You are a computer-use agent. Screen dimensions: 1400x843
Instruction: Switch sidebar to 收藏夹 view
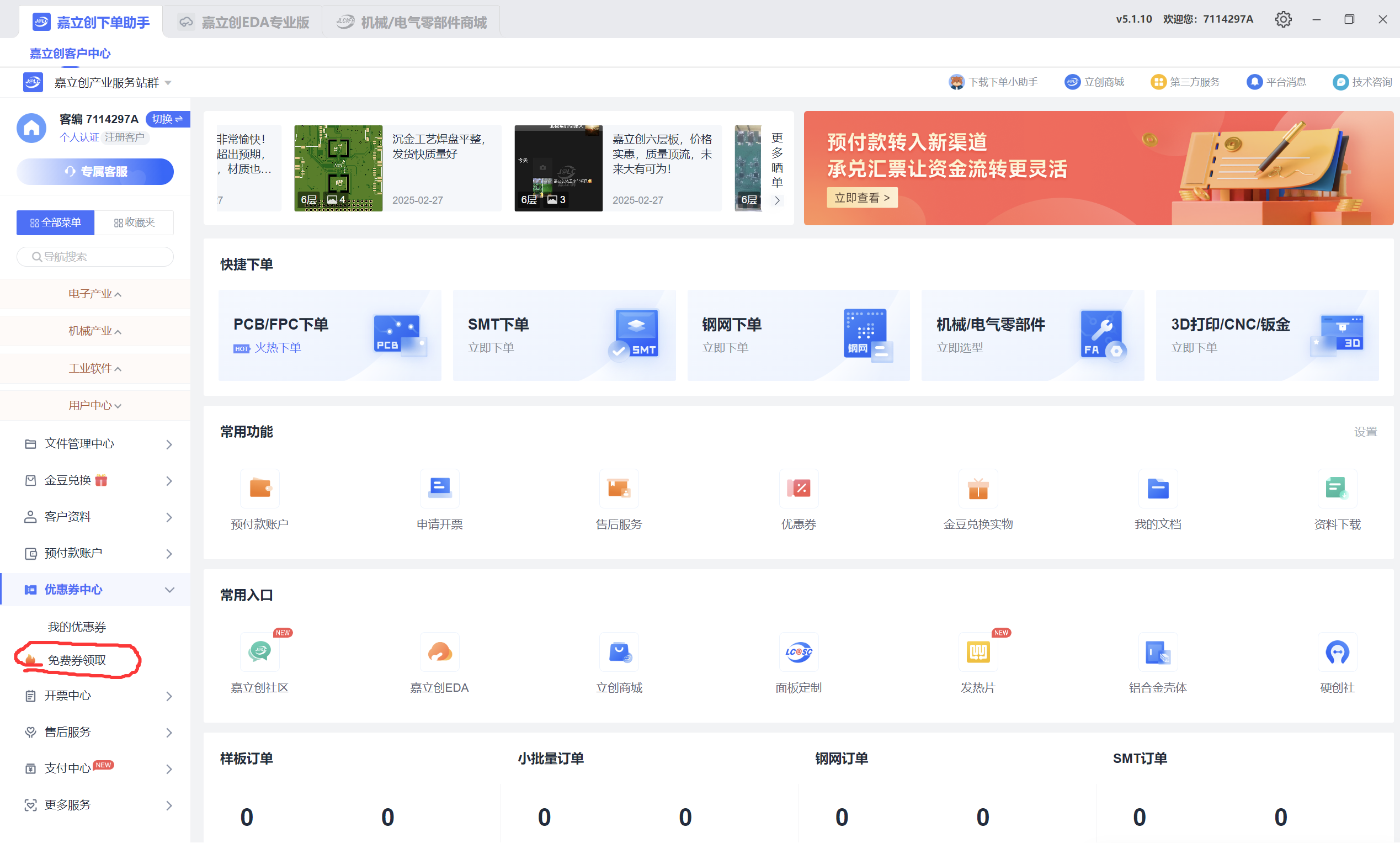point(134,222)
